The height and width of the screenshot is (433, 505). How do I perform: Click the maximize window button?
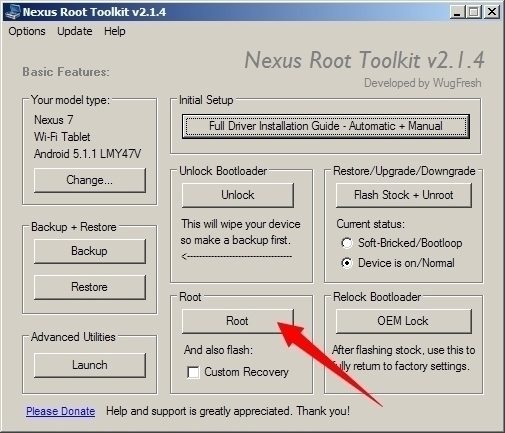tap(473, 12)
